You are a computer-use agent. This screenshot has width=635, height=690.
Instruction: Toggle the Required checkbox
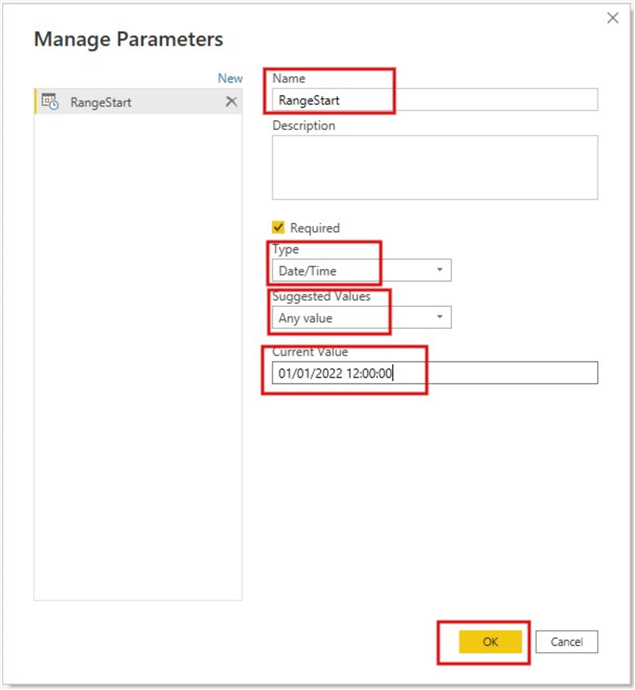[x=278, y=228]
